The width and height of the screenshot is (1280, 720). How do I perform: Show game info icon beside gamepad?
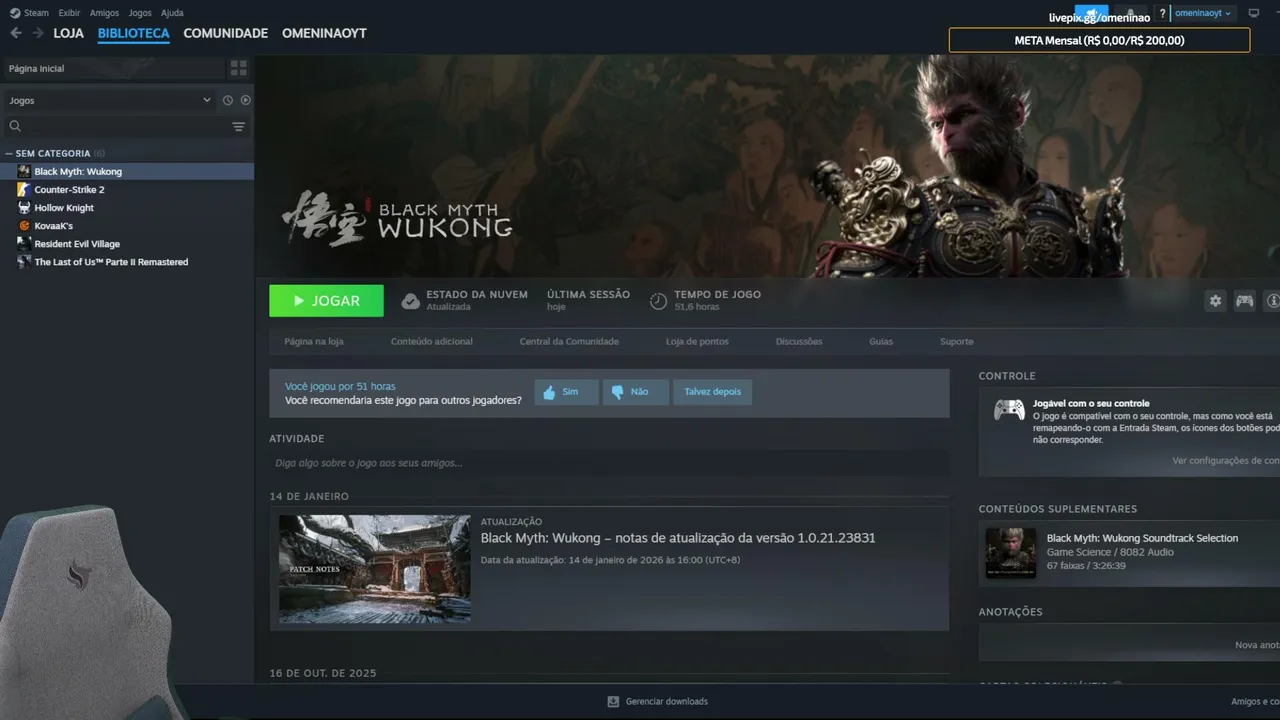tap(1272, 300)
